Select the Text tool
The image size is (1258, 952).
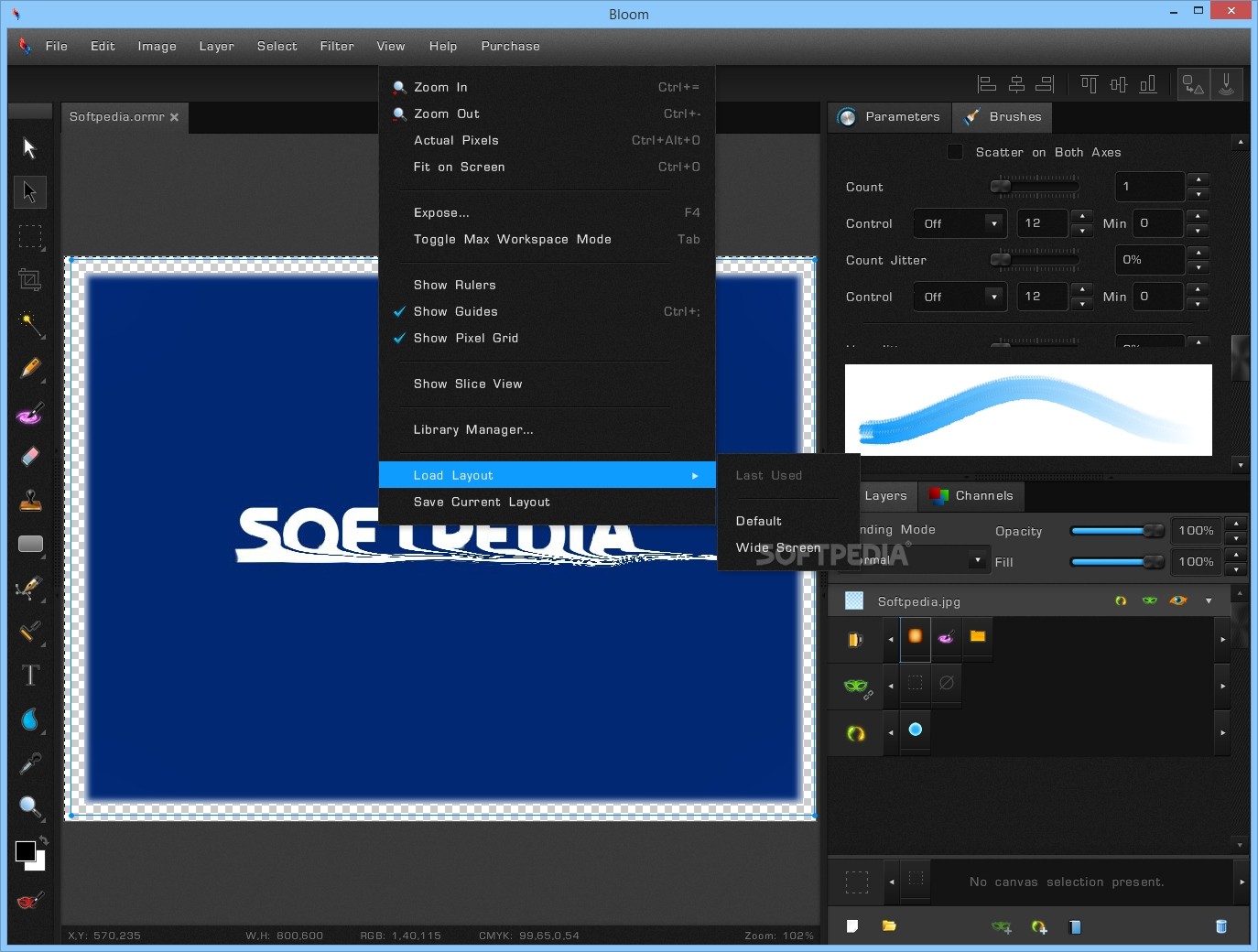click(x=30, y=675)
